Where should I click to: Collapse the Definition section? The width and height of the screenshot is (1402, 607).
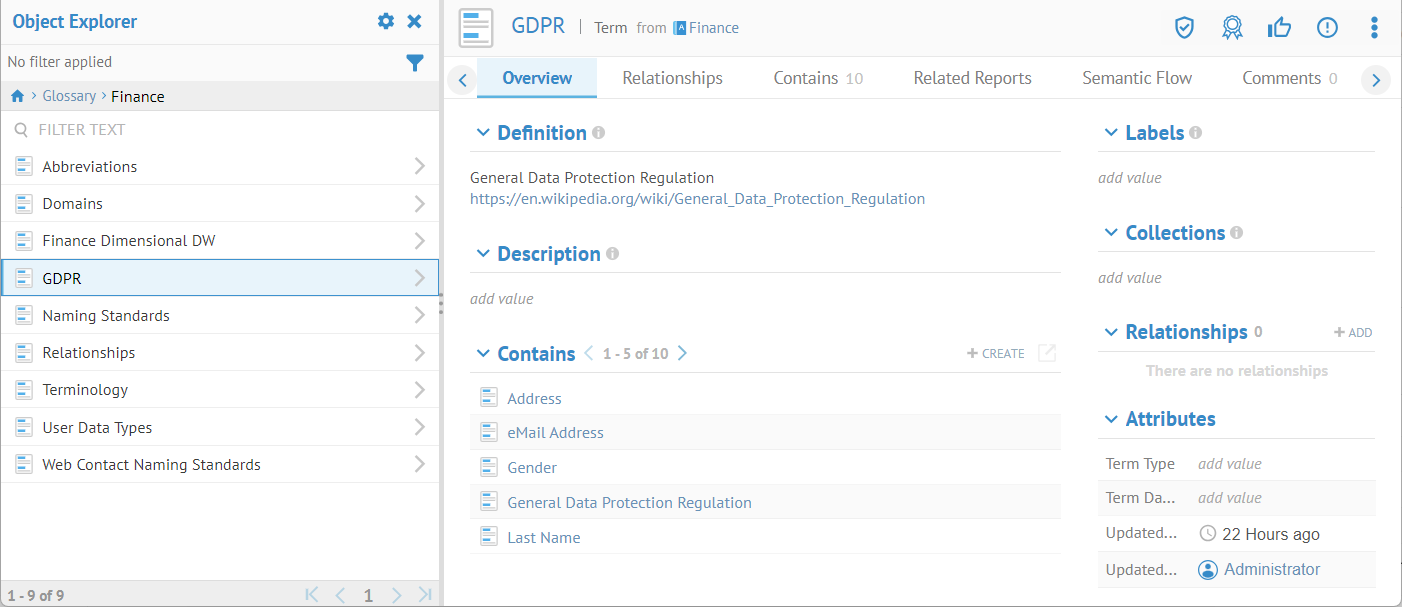coord(483,133)
